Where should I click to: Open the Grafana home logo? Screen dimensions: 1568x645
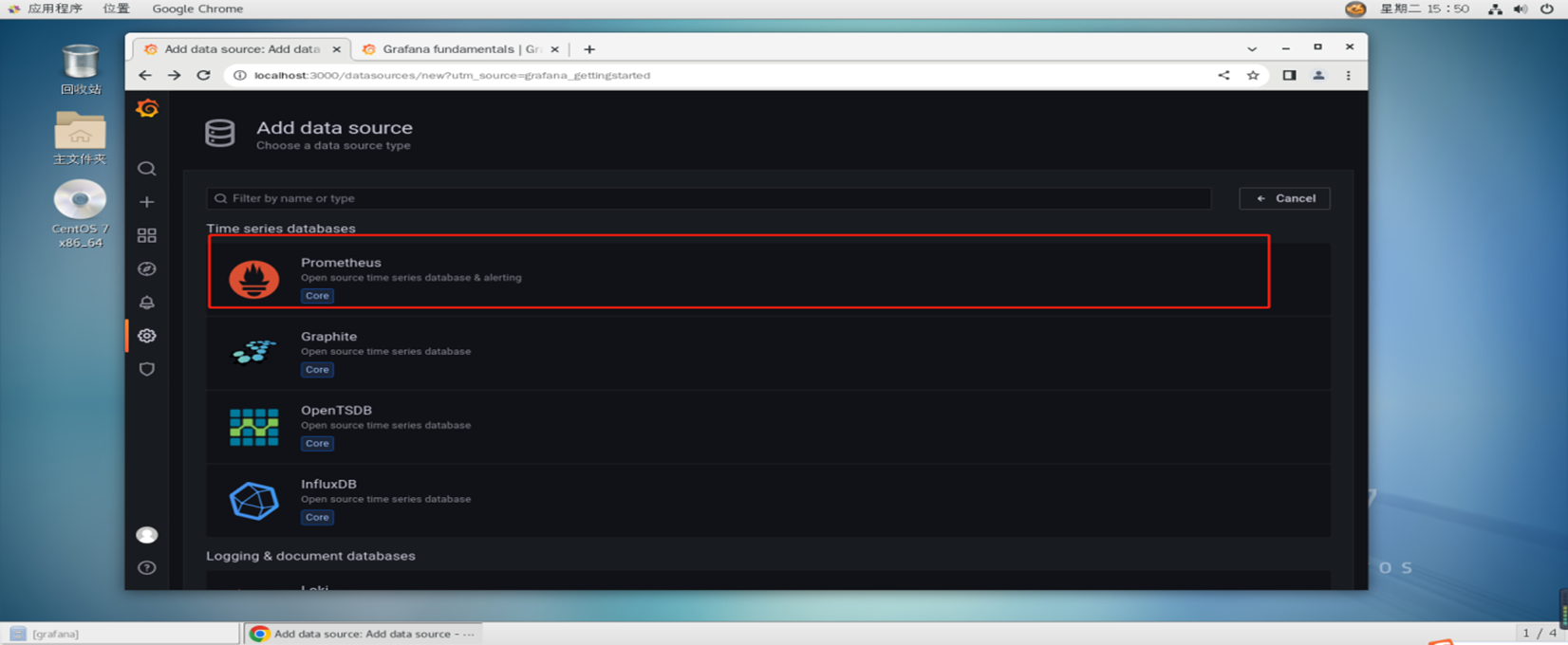[147, 108]
